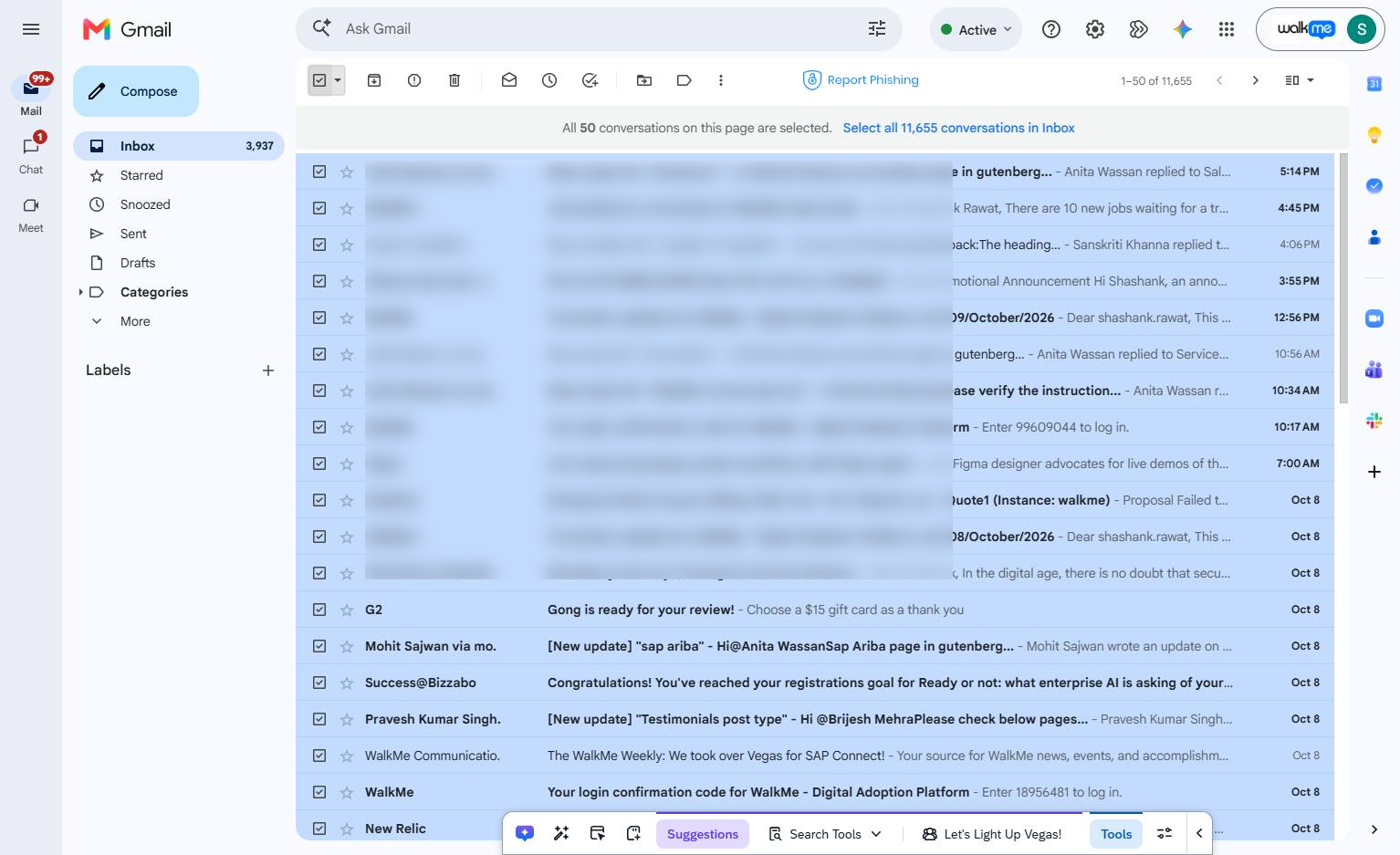Open Google Calendar in side panel
This screenshot has height=855, width=1400.
point(1374,84)
